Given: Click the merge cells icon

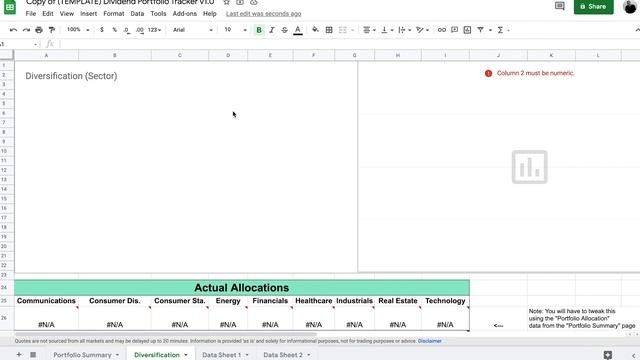Looking at the screenshot, I should point(342,30).
